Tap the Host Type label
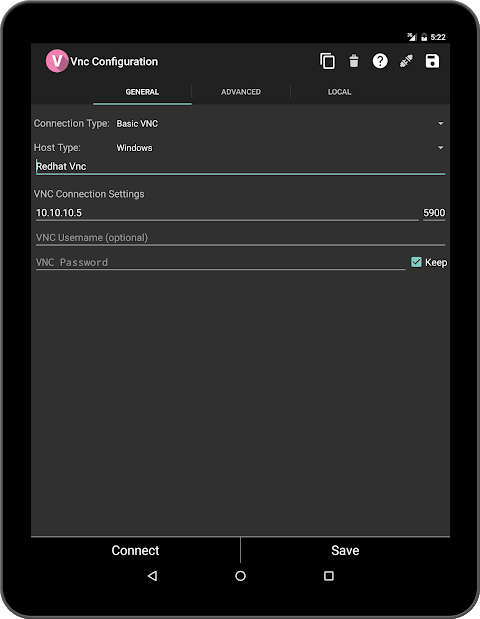 coord(57,148)
